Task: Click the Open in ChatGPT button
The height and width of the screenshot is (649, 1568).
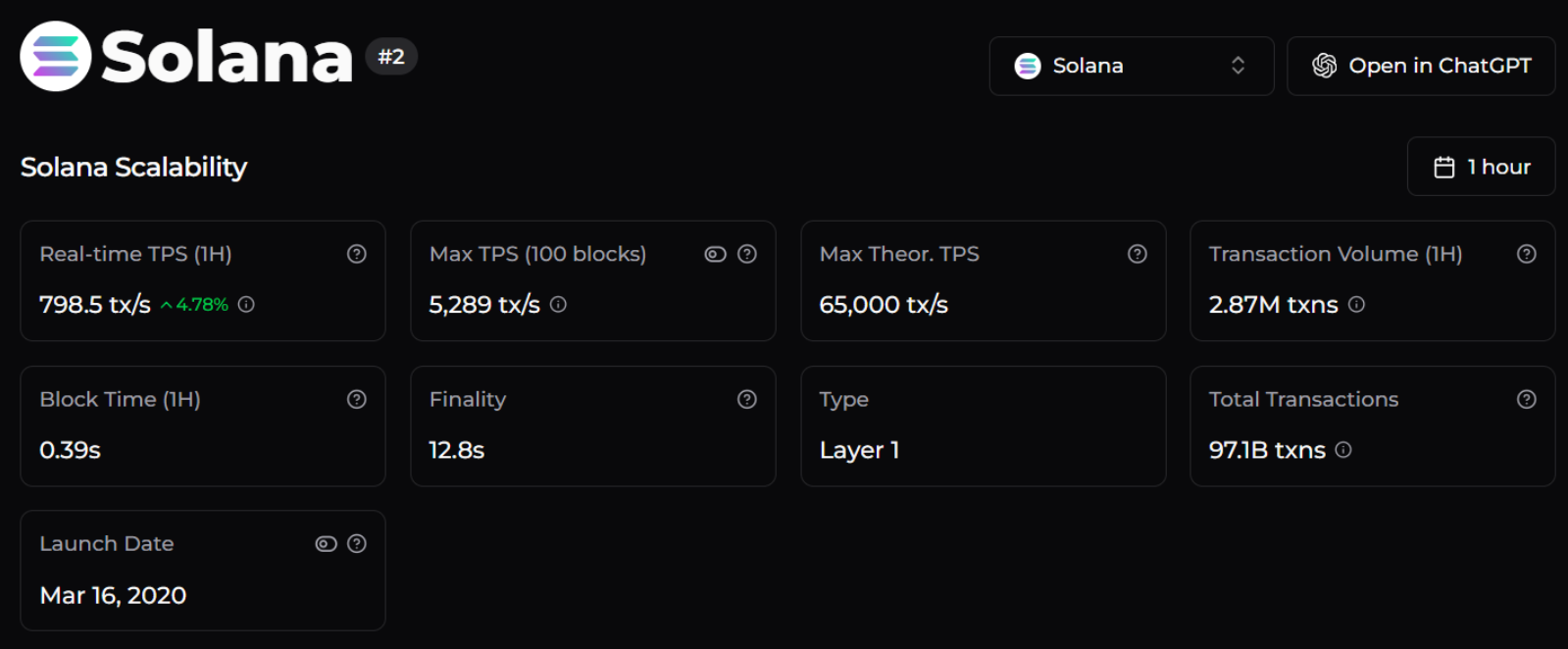Action: (x=1421, y=66)
